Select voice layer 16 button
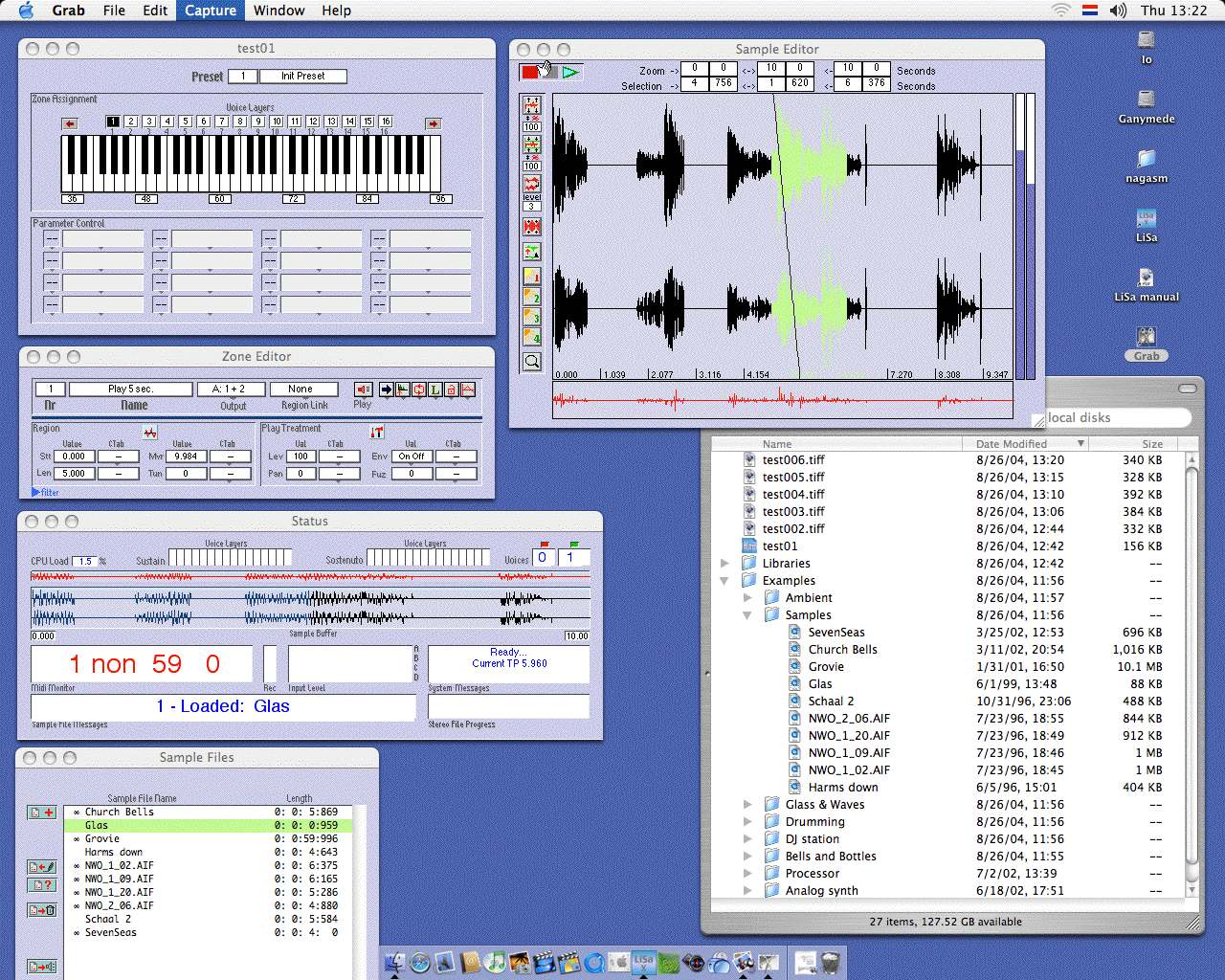 [386, 122]
